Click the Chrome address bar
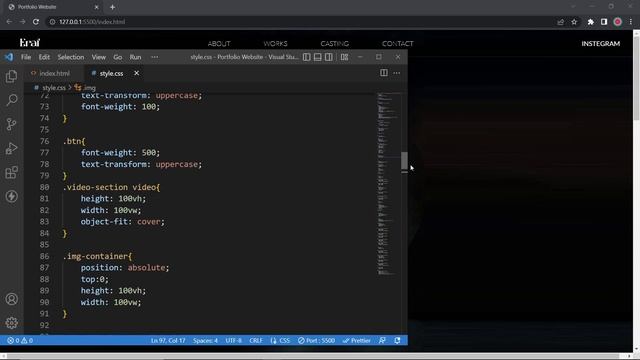The image size is (640, 360). (x=302, y=22)
